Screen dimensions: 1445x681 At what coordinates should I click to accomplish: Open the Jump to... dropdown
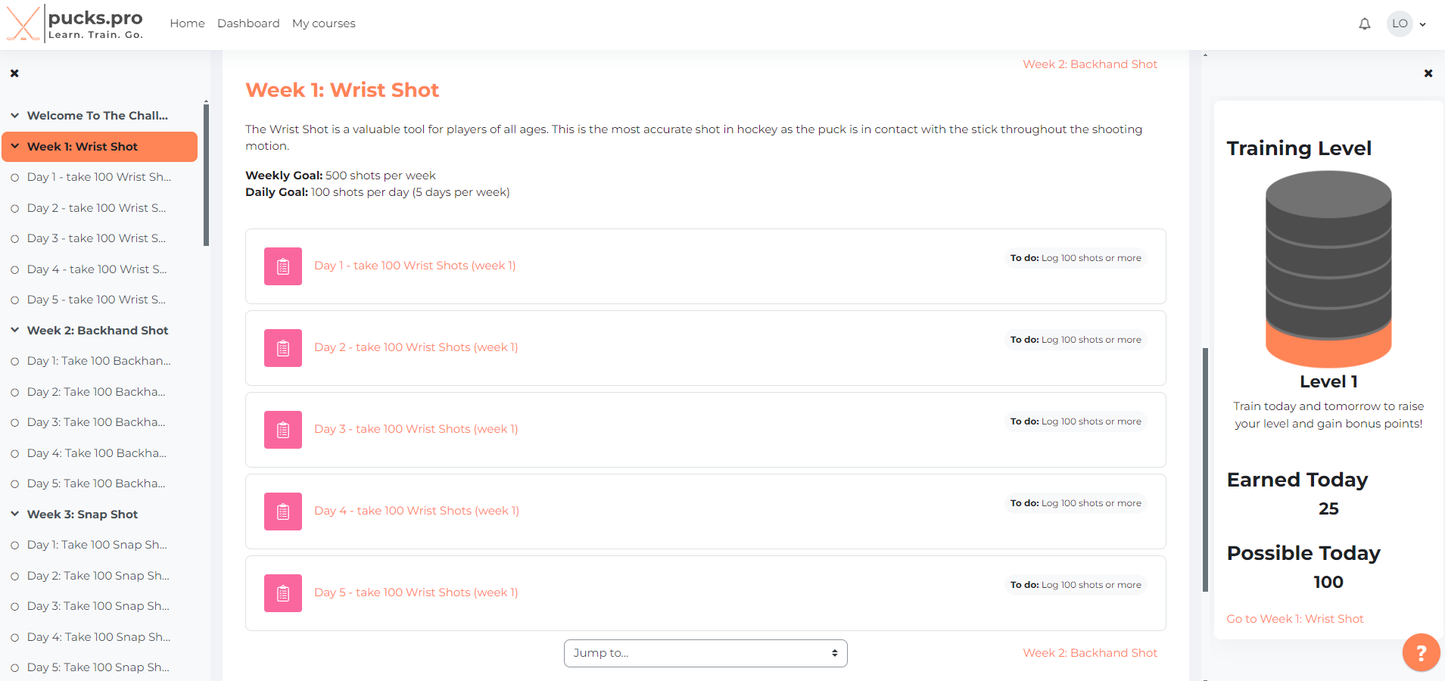[705, 653]
